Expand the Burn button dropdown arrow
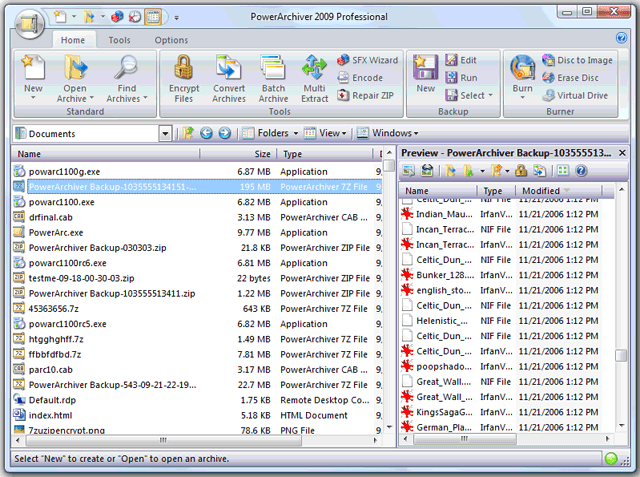The height and width of the screenshot is (477, 640). pyautogui.click(x=522, y=98)
